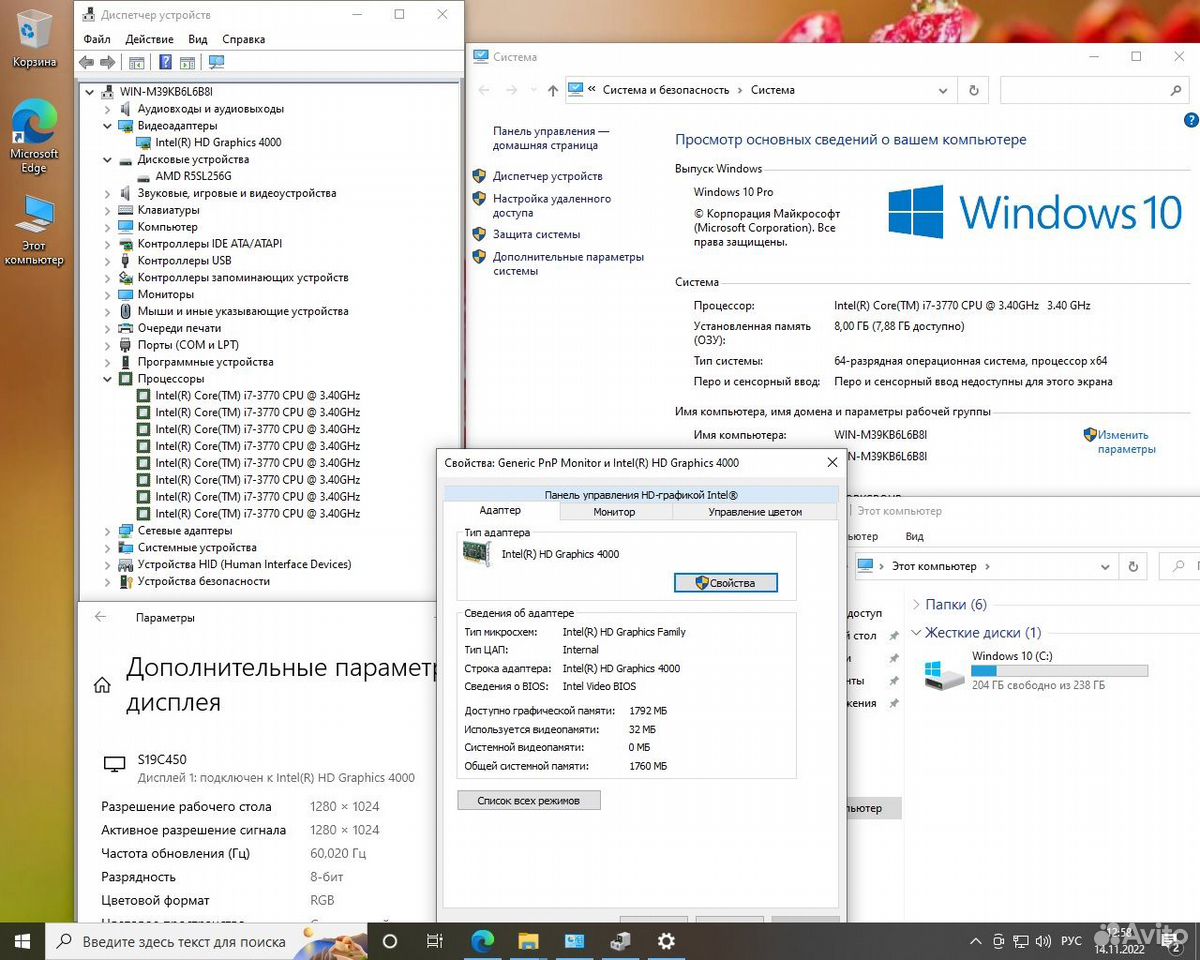The width and height of the screenshot is (1200, 960).
Task: Expand the 'Сетевые адаптеры' node
Action: pyautogui.click(x=108, y=531)
